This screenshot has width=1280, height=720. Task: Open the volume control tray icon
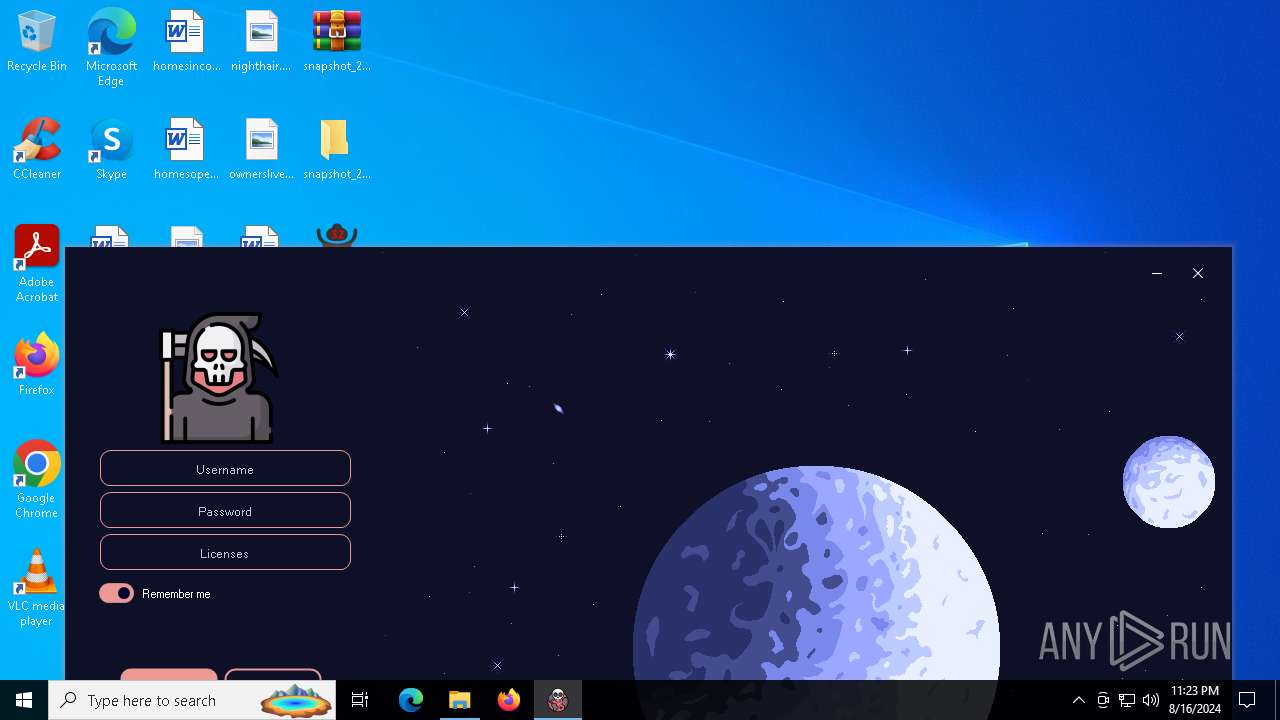[x=1151, y=700]
